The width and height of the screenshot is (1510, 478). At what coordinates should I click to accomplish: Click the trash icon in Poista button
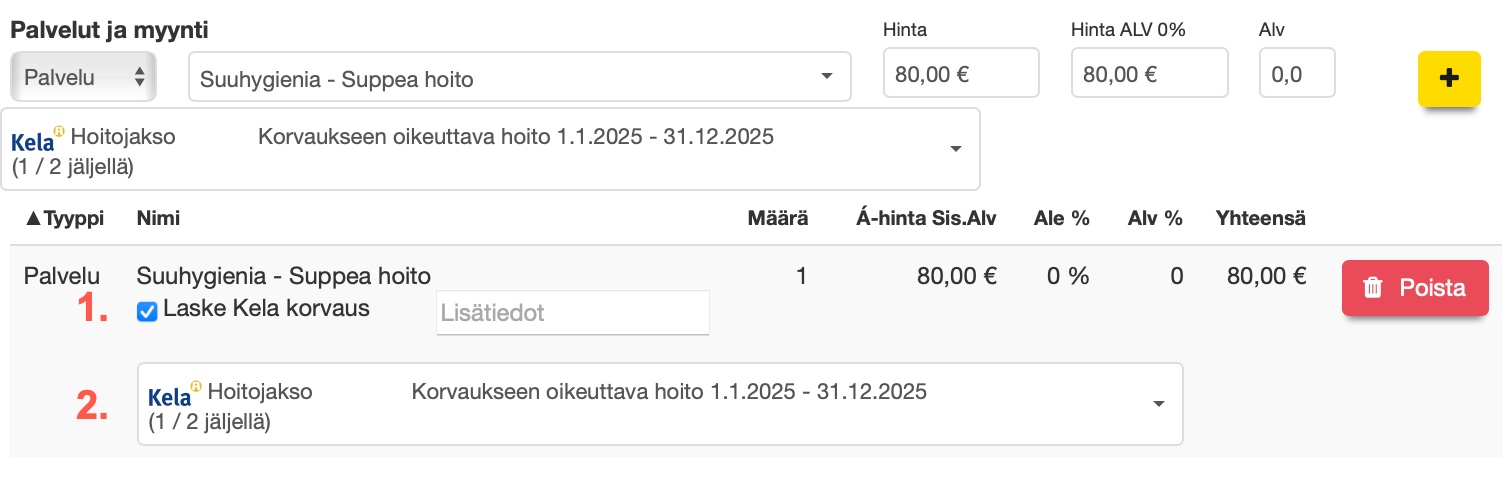pyautogui.click(x=1373, y=288)
